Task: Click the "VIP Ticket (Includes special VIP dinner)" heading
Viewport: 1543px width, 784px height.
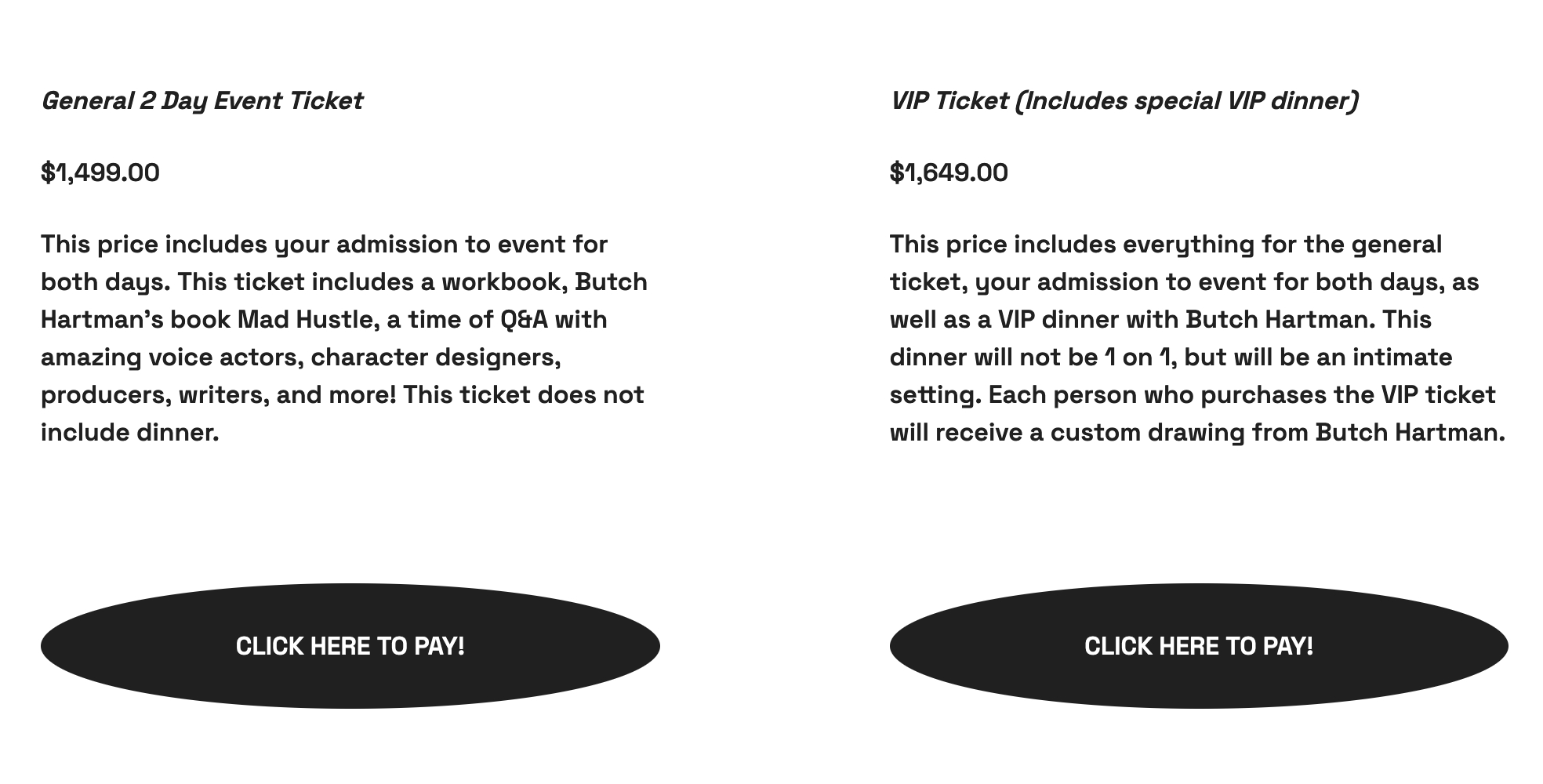Action: tap(1124, 101)
